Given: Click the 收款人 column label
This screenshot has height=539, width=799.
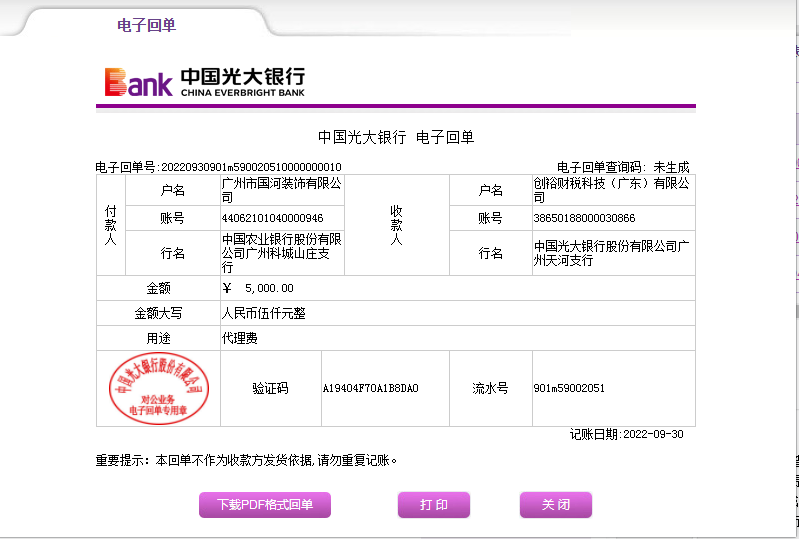Looking at the screenshot, I should (x=396, y=225).
